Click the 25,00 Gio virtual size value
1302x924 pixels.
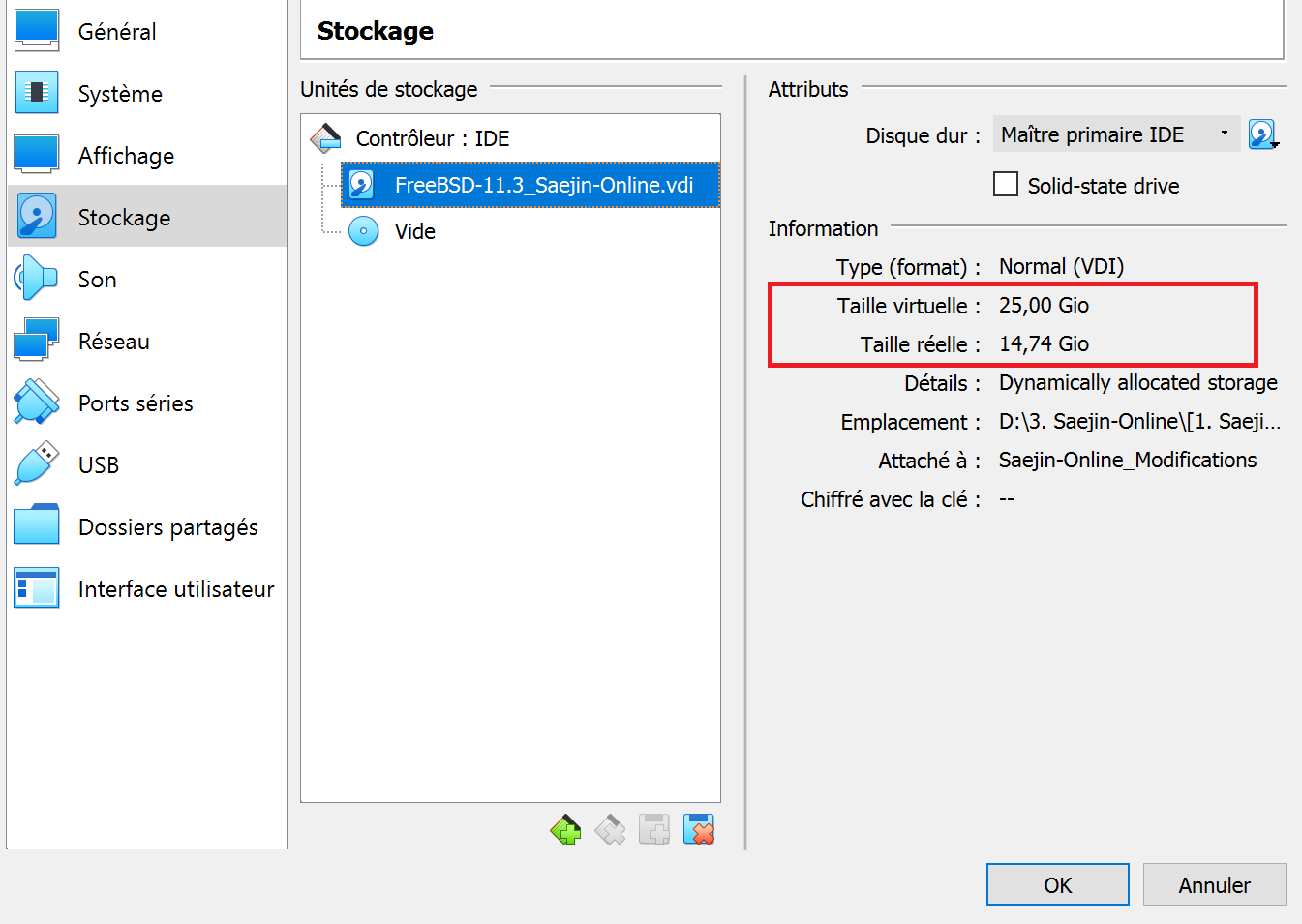pos(1044,305)
